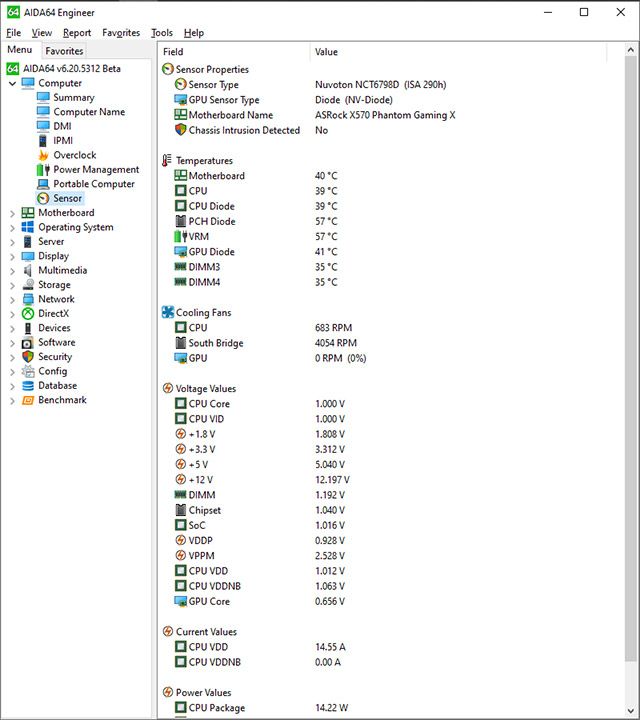Click the Nuvoton NCT6798D sensor type value
This screenshot has height=720, width=640.
pyautogui.click(x=381, y=84)
